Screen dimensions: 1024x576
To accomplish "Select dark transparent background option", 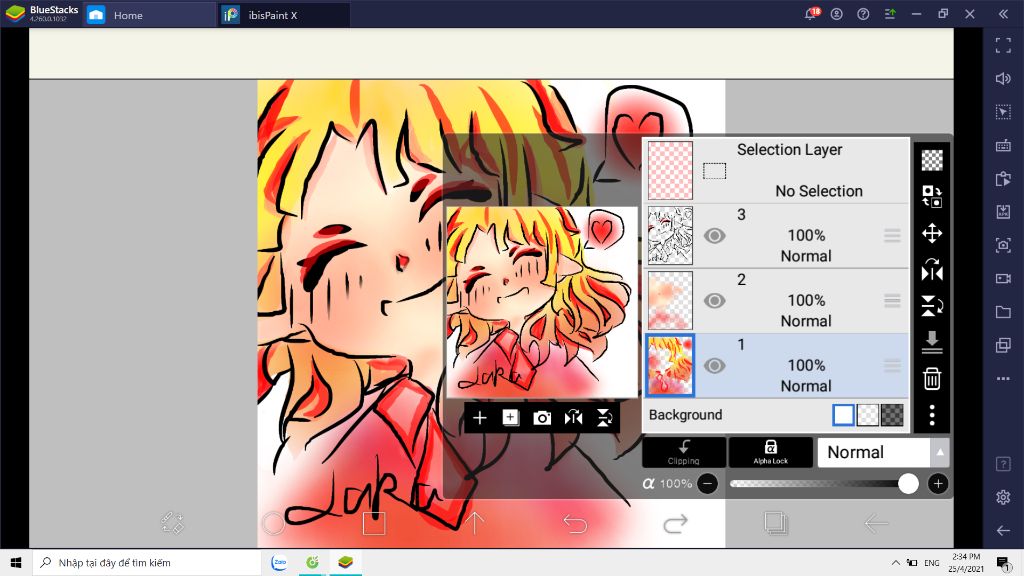I will (892, 415).
